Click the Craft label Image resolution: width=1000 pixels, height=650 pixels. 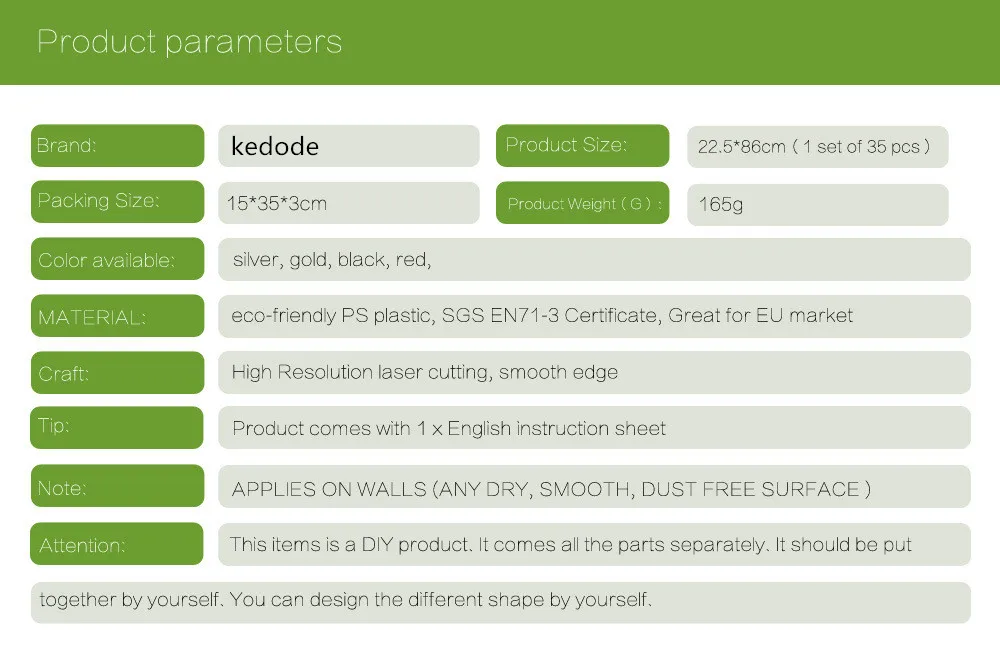coord(117,373)
